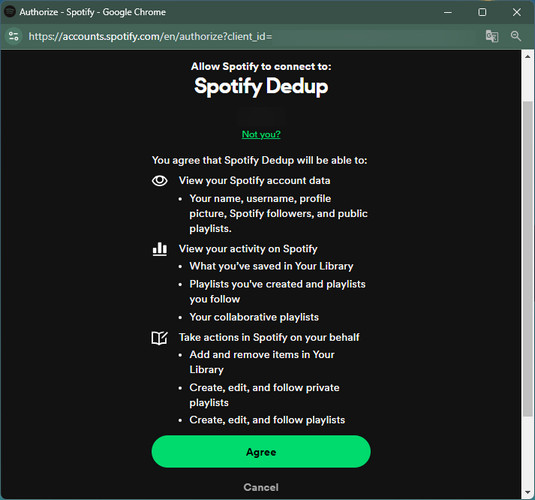Close the Authorize Spotify window
The width and height of the screenshot is (535, 500).
(517, 12)
